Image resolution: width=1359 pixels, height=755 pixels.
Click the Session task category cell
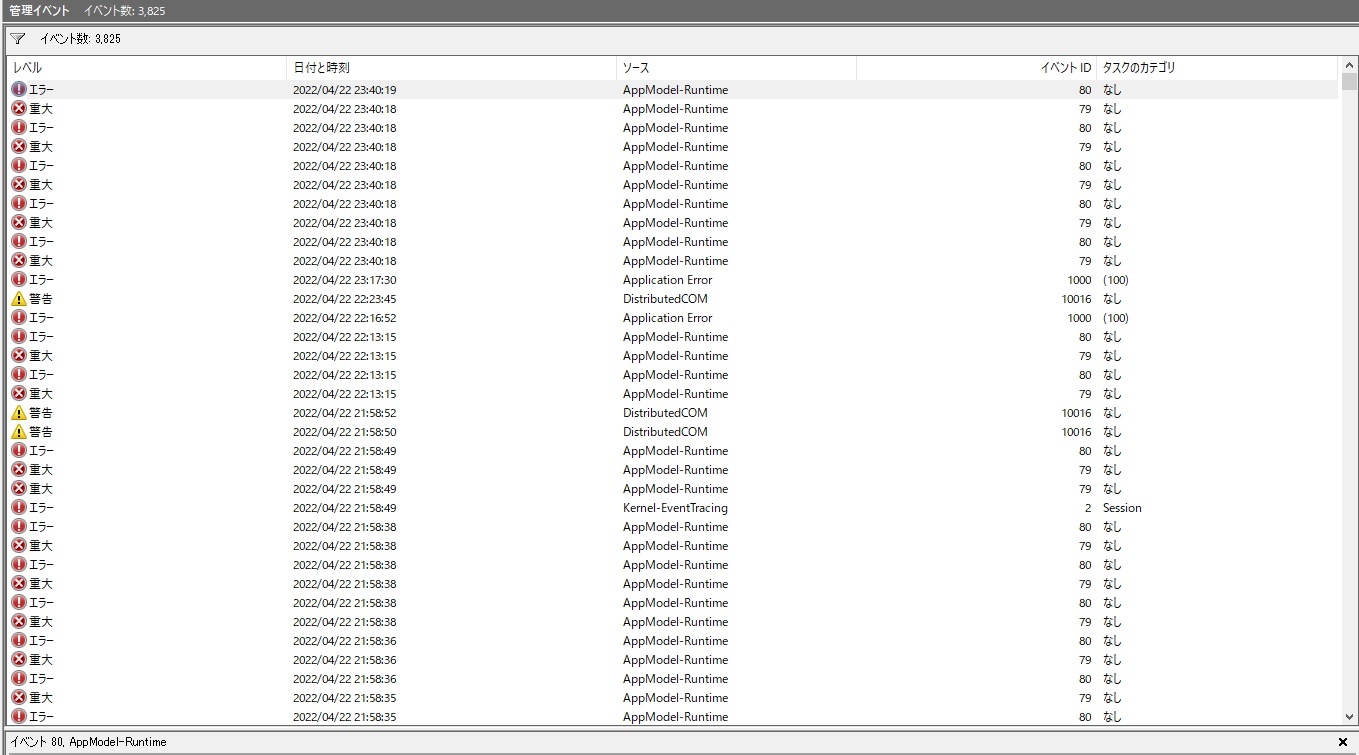[x=1122, y=508]
